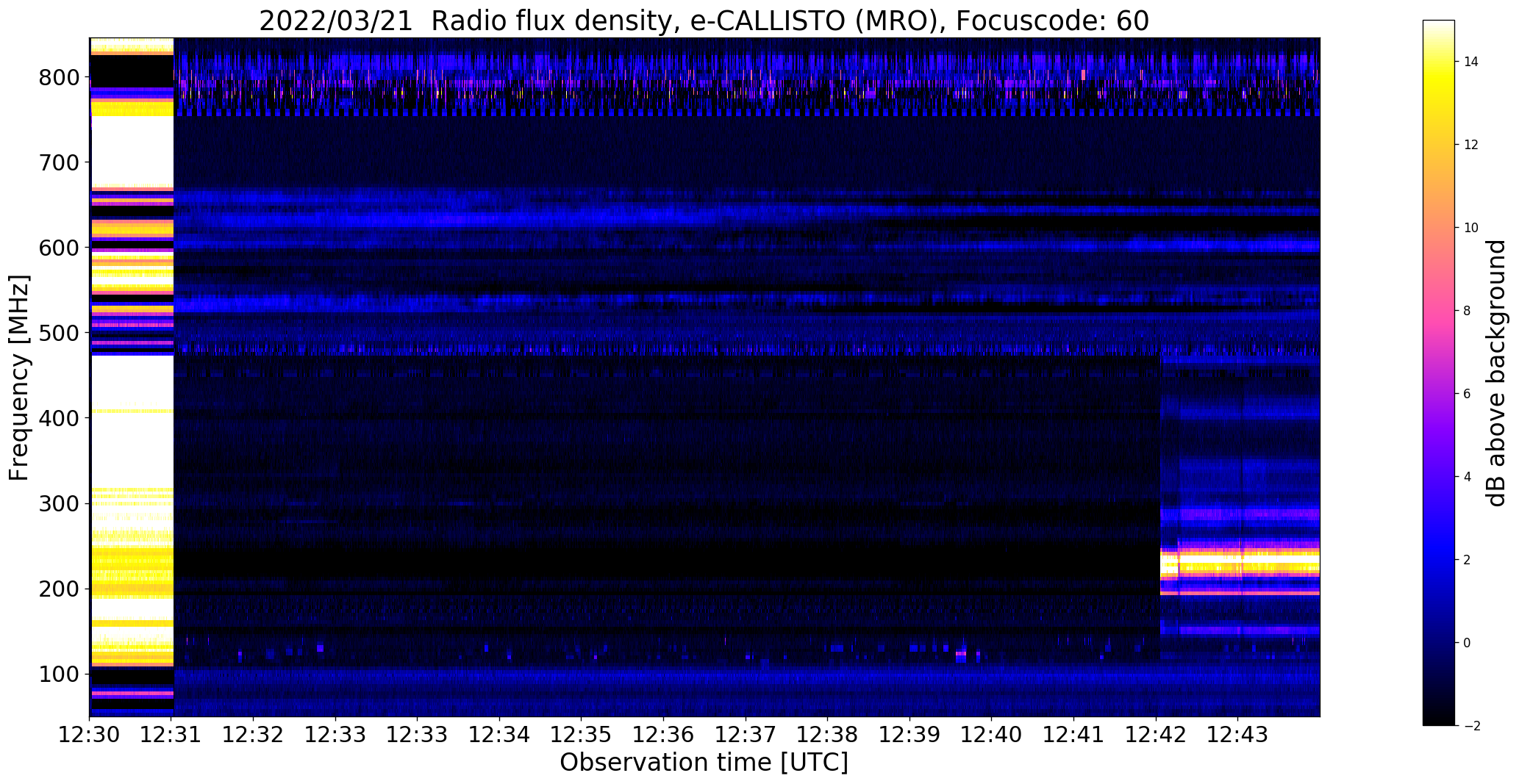Click the 4 tick on the colorbar

click(x=1467, y=477)
